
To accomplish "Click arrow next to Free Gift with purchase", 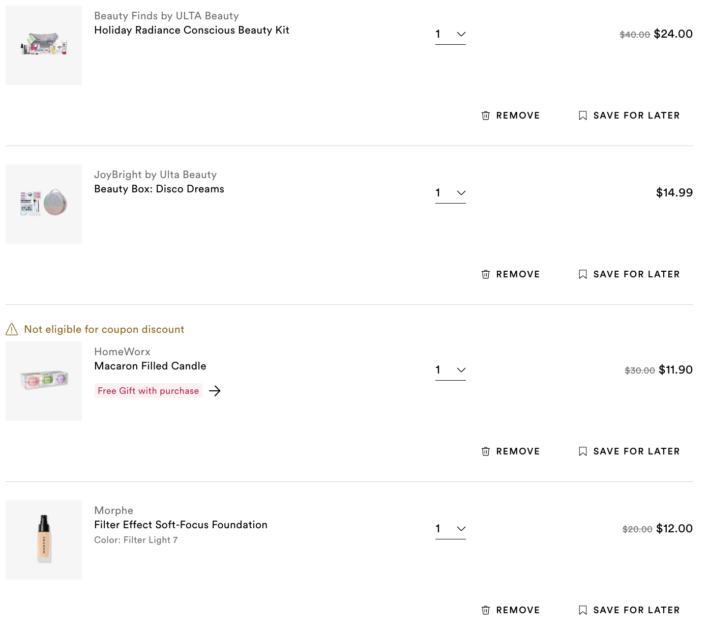I will (x=215, y=391).
